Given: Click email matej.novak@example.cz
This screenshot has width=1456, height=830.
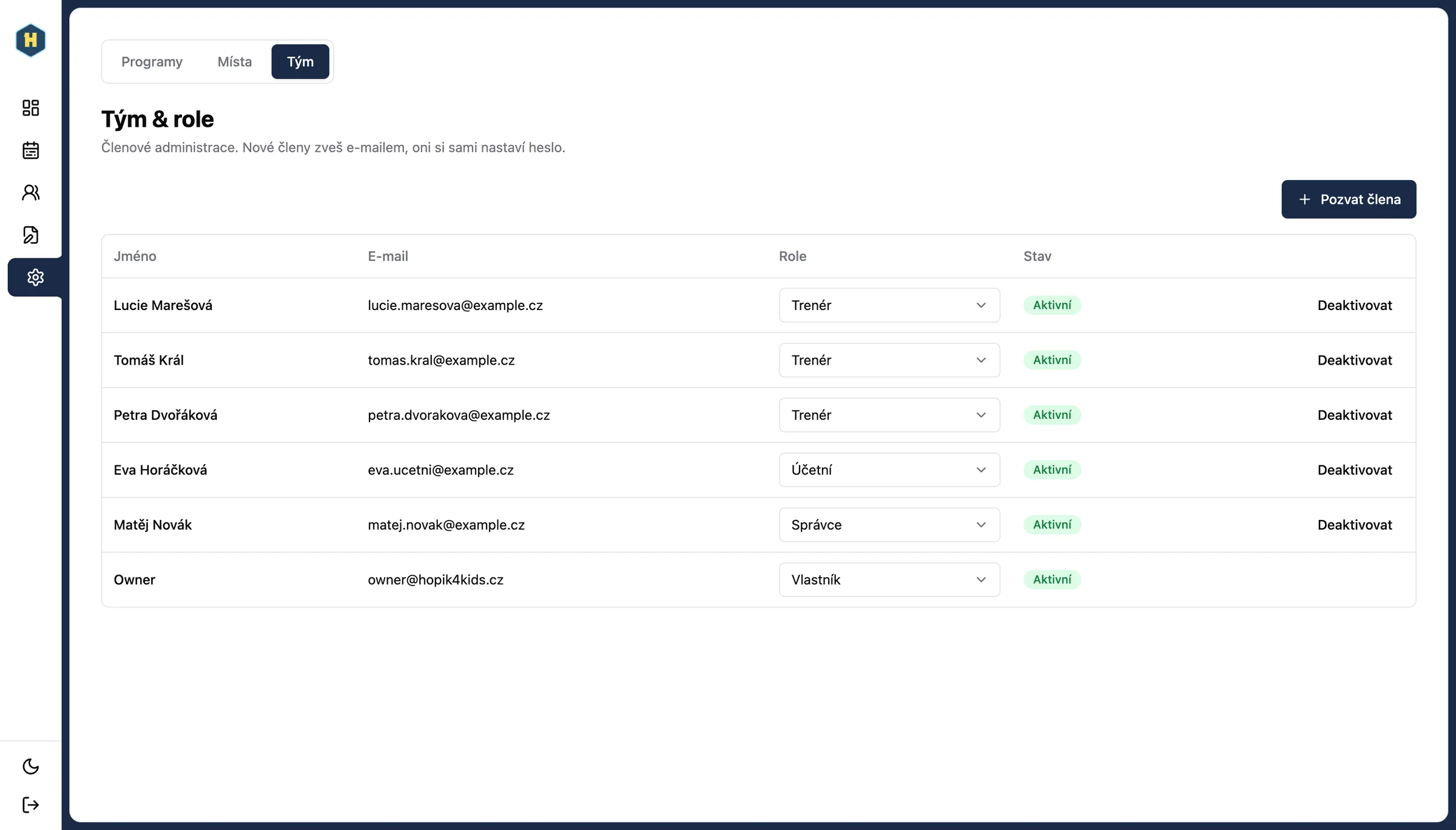Looking at the screenshot, I should point(446,525).
